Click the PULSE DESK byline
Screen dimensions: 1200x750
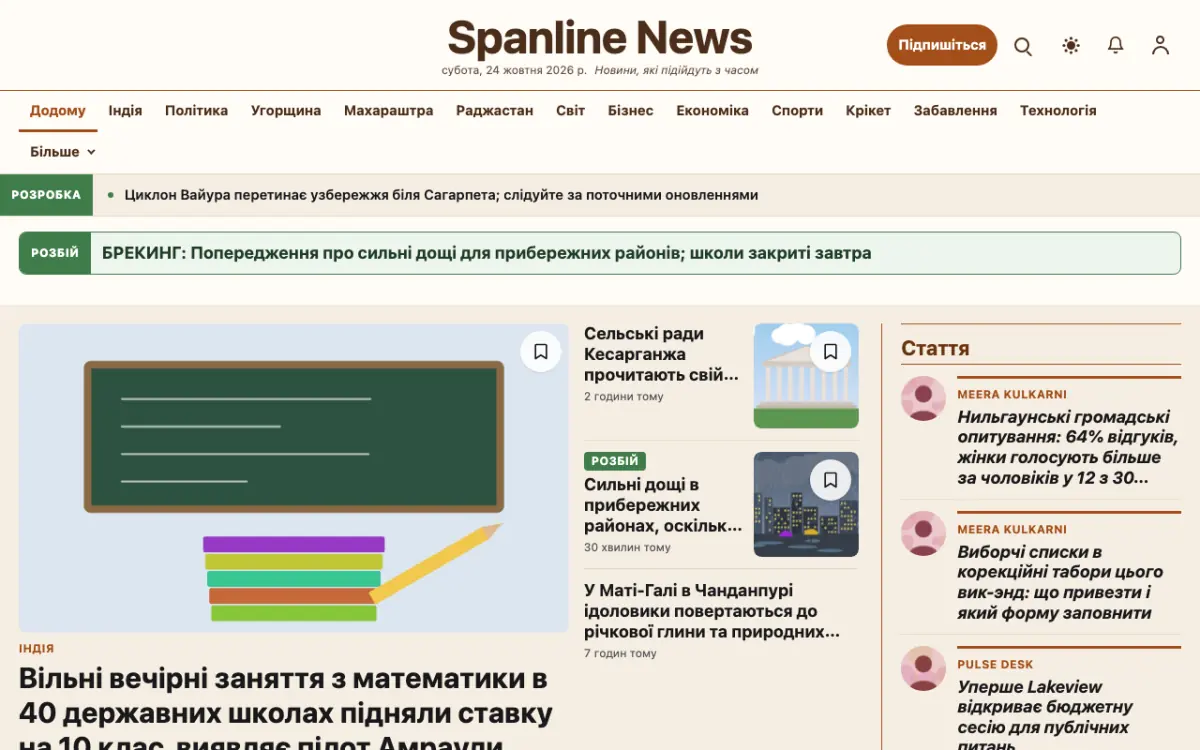click(x=995, y=665)
